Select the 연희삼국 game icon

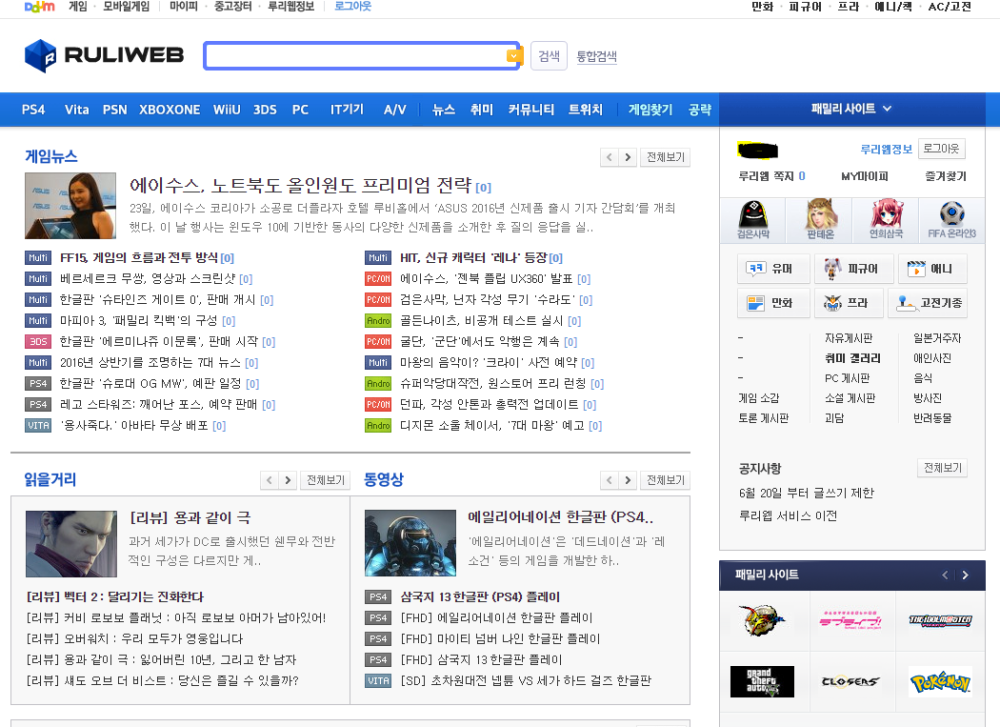click(x=886, y=219)
